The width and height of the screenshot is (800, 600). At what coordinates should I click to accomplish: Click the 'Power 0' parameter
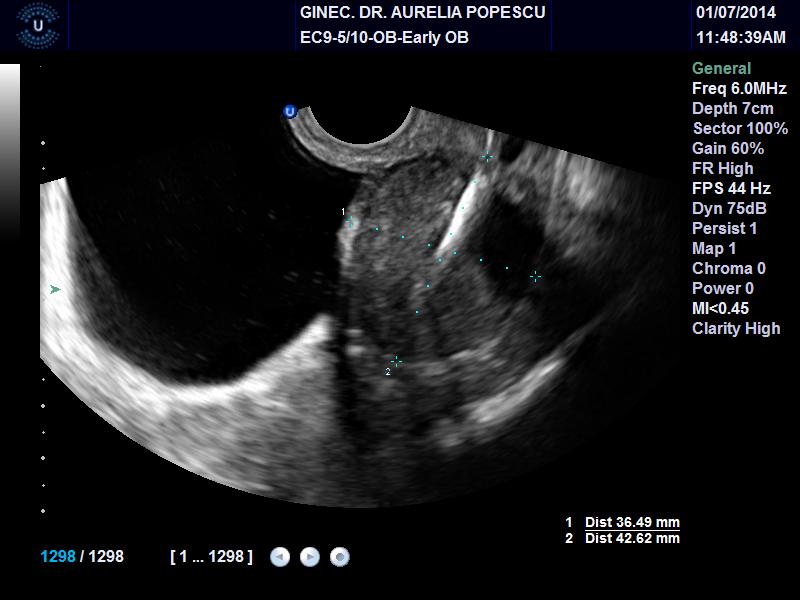coord(723,288)
